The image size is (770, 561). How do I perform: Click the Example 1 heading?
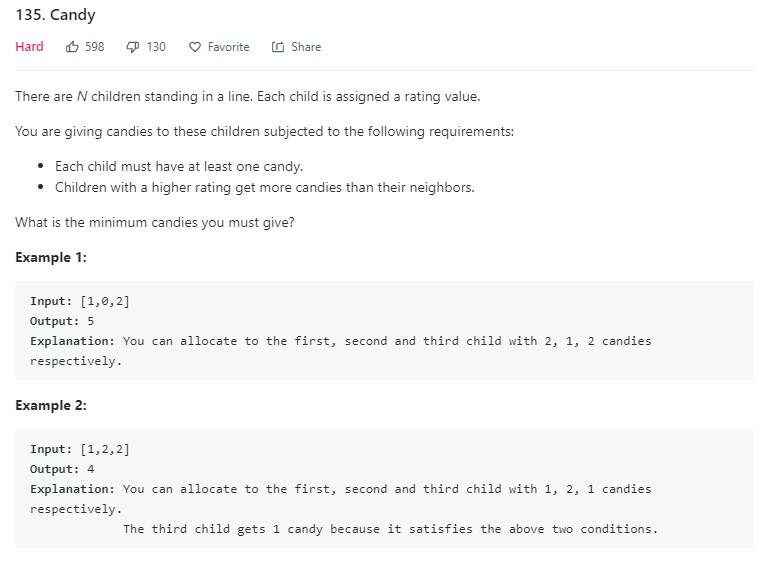coord(51,257)
